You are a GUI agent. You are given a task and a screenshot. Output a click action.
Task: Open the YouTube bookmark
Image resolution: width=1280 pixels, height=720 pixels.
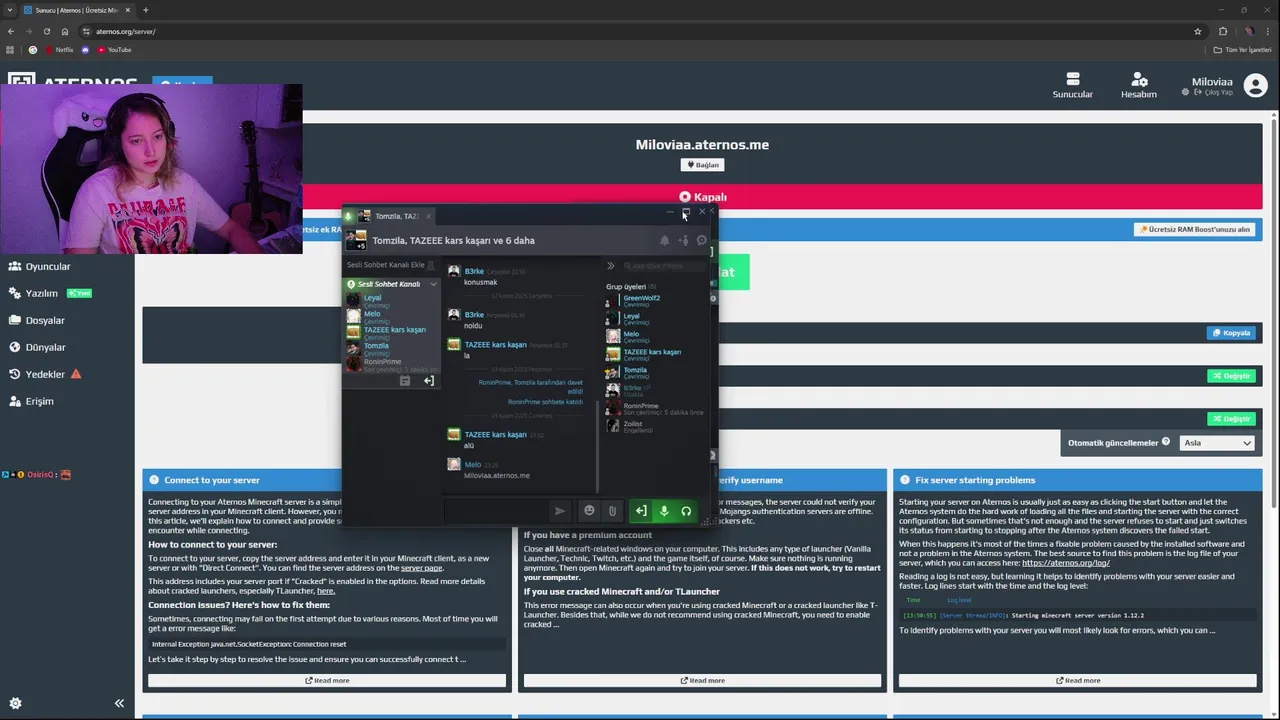tap(114, 49)
